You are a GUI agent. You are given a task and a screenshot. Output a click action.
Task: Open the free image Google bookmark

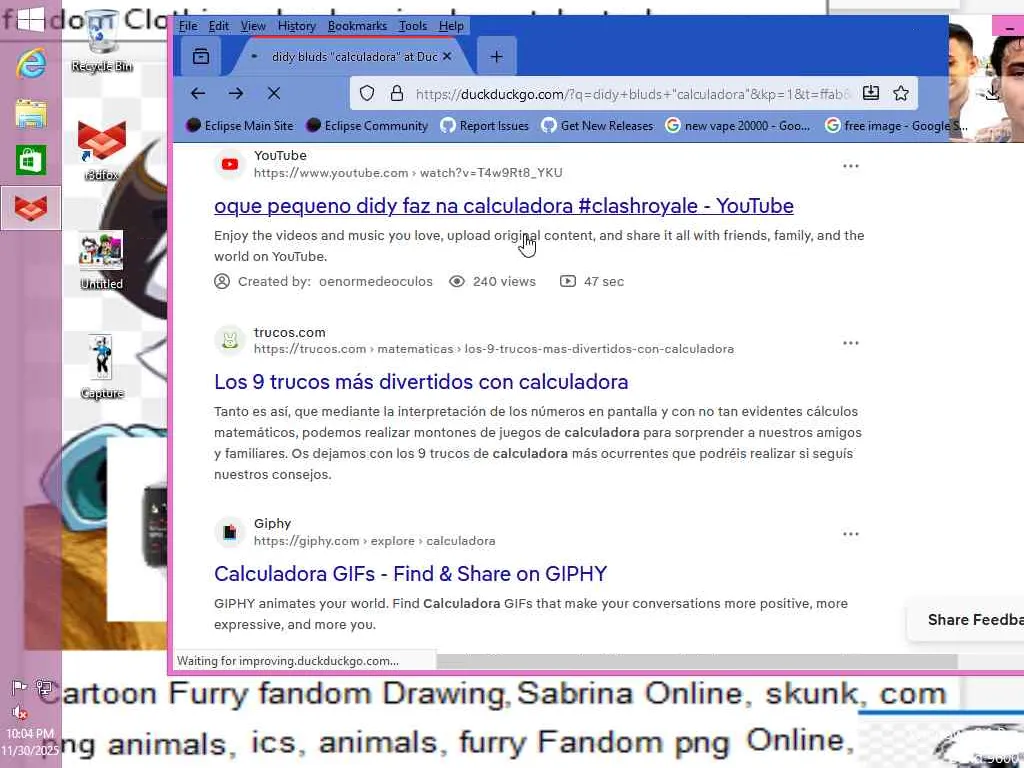point(896,125)
